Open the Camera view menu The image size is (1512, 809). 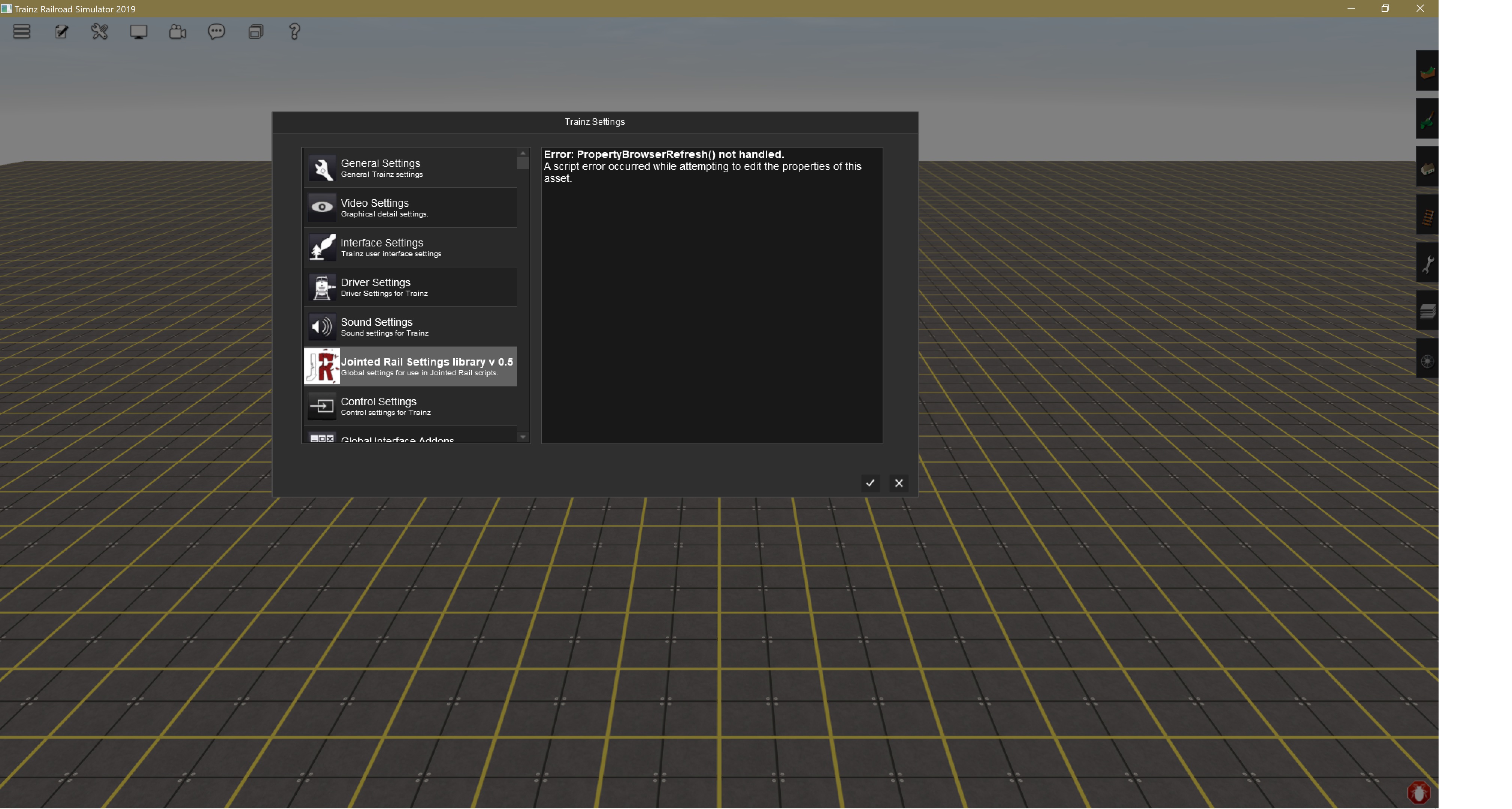pos(177,32)
